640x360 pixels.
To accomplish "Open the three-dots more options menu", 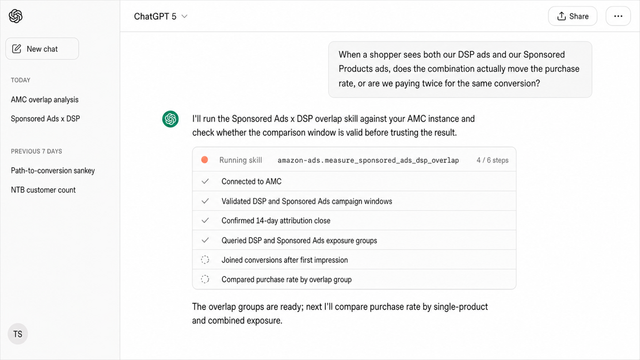I will [618, 16].
